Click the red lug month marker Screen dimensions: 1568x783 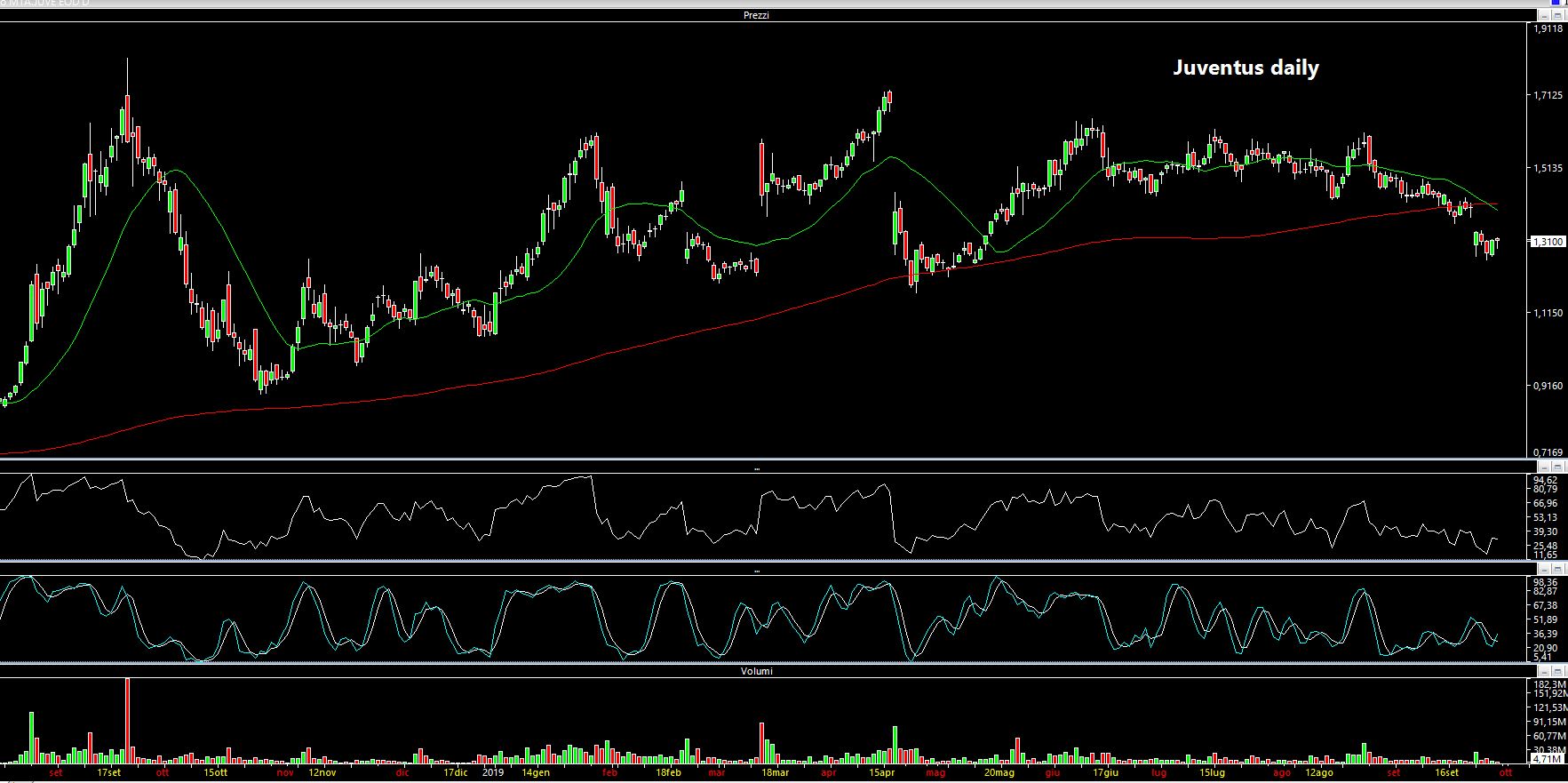(x=1158, y=772)
